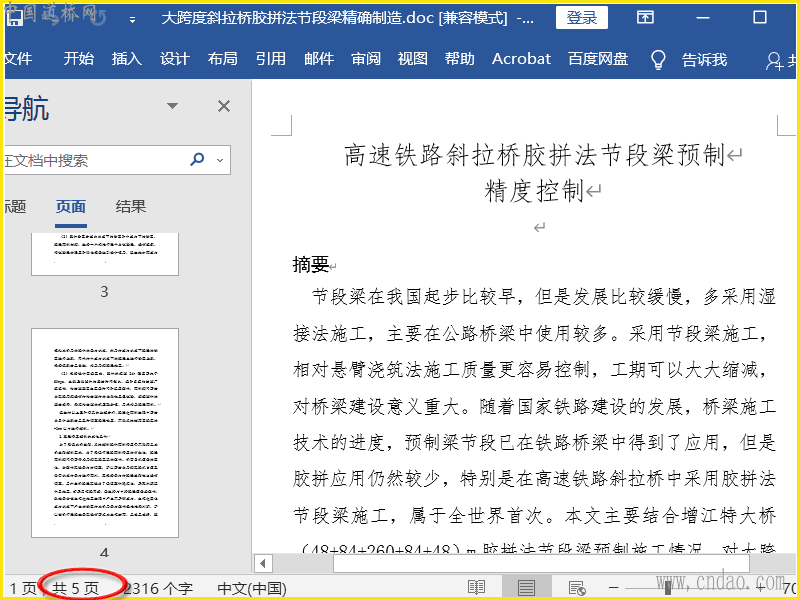This screenshot has height=600, width=800.
Task: Switch to the 页面 navigation tab
Action: [70, 207]
